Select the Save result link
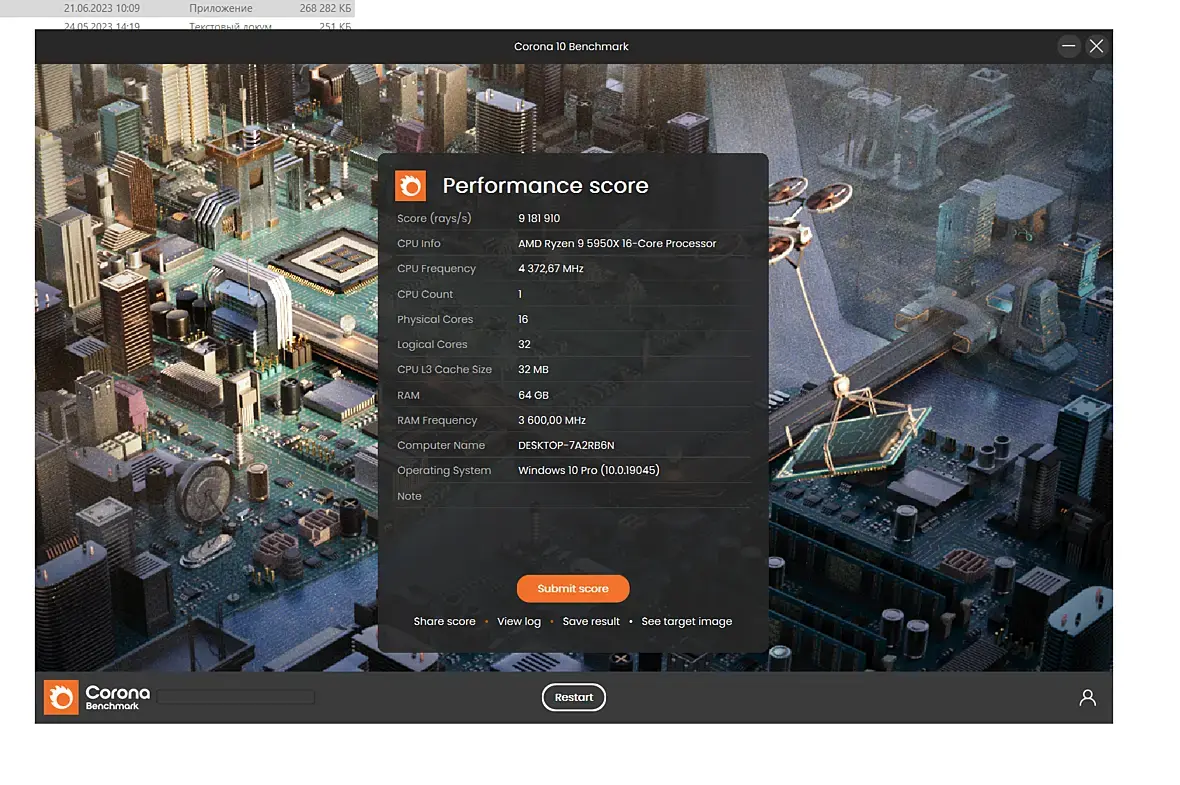The height and width of the screenshot is (785, 1180). (x=591, y=622)
